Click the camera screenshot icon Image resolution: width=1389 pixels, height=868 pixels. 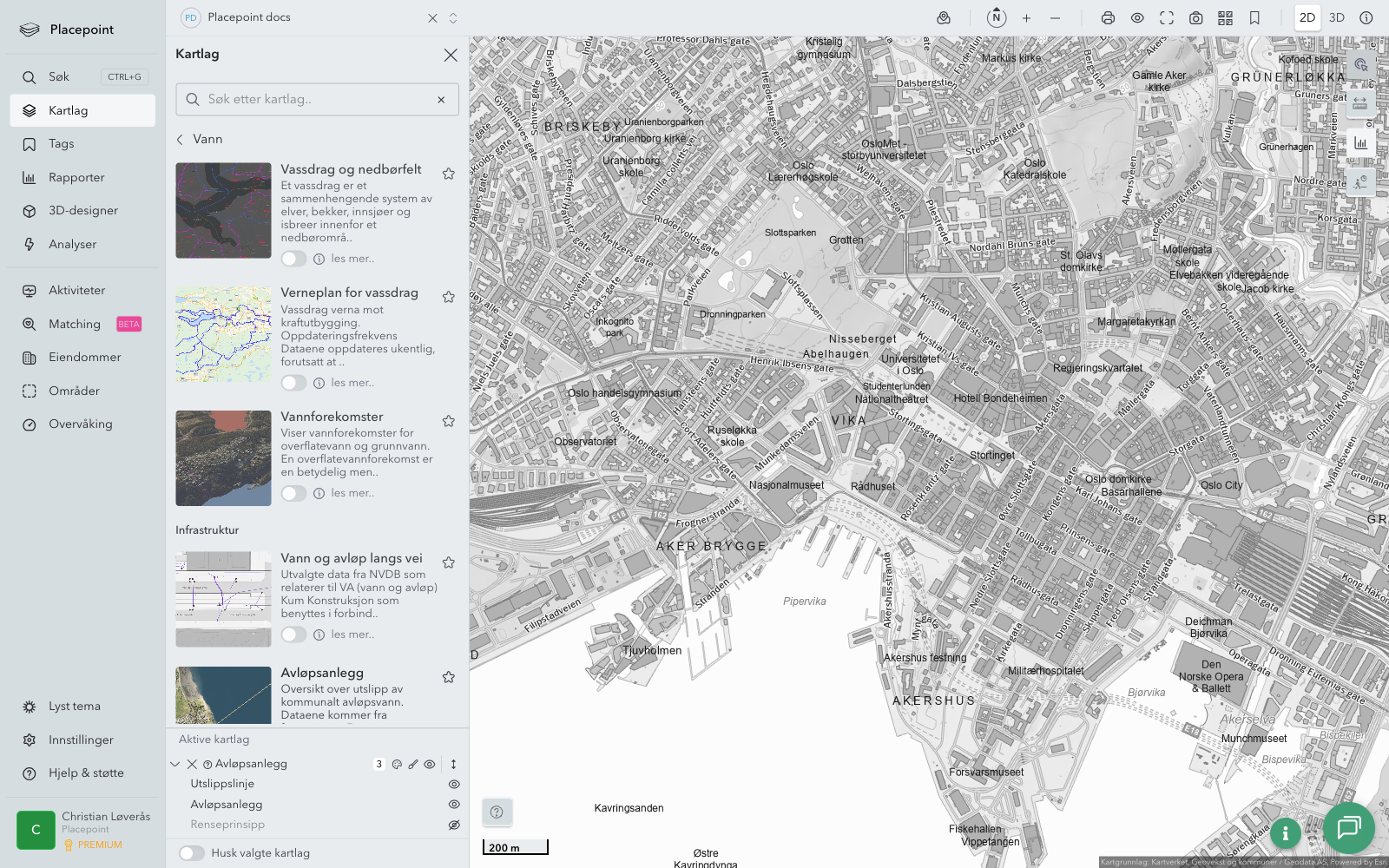[x=1195, y=18]
